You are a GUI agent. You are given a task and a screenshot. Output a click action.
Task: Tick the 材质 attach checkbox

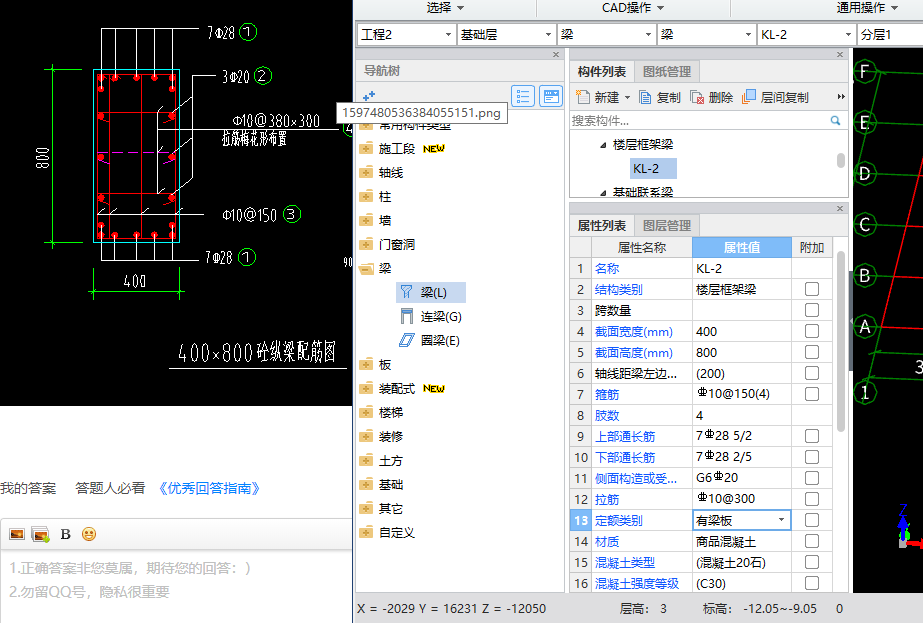pos(812,541)
